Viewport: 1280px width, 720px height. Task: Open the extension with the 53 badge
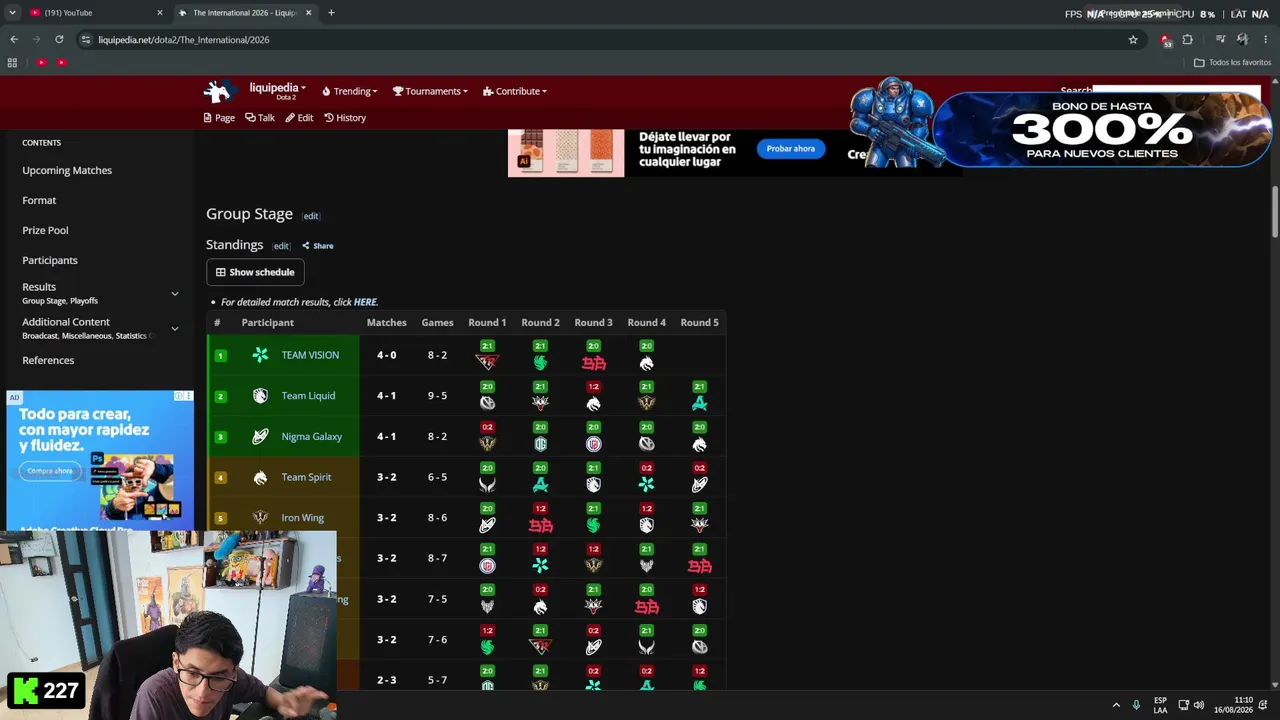point(1165,40)
